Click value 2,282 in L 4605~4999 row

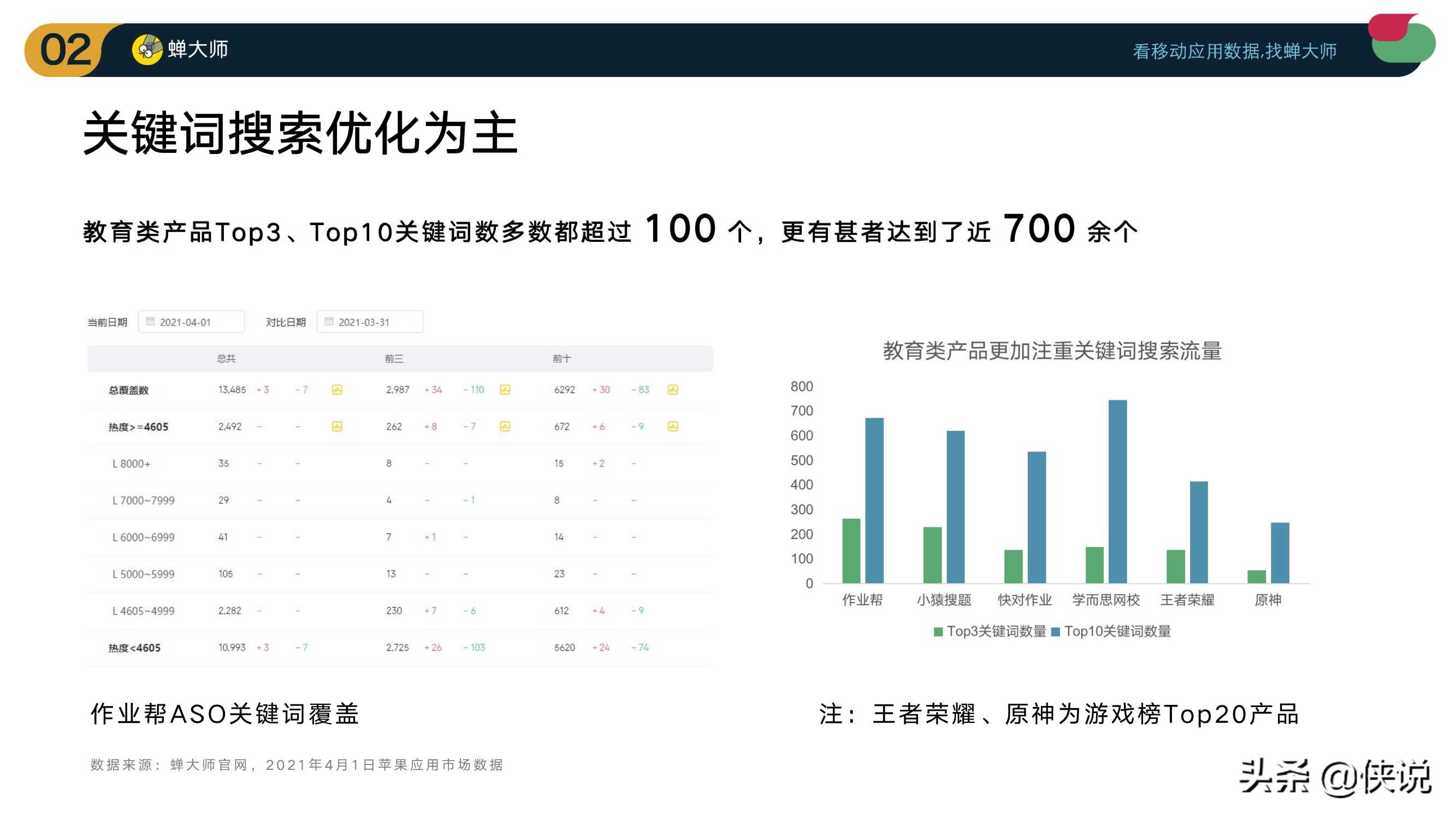point(230,610)
